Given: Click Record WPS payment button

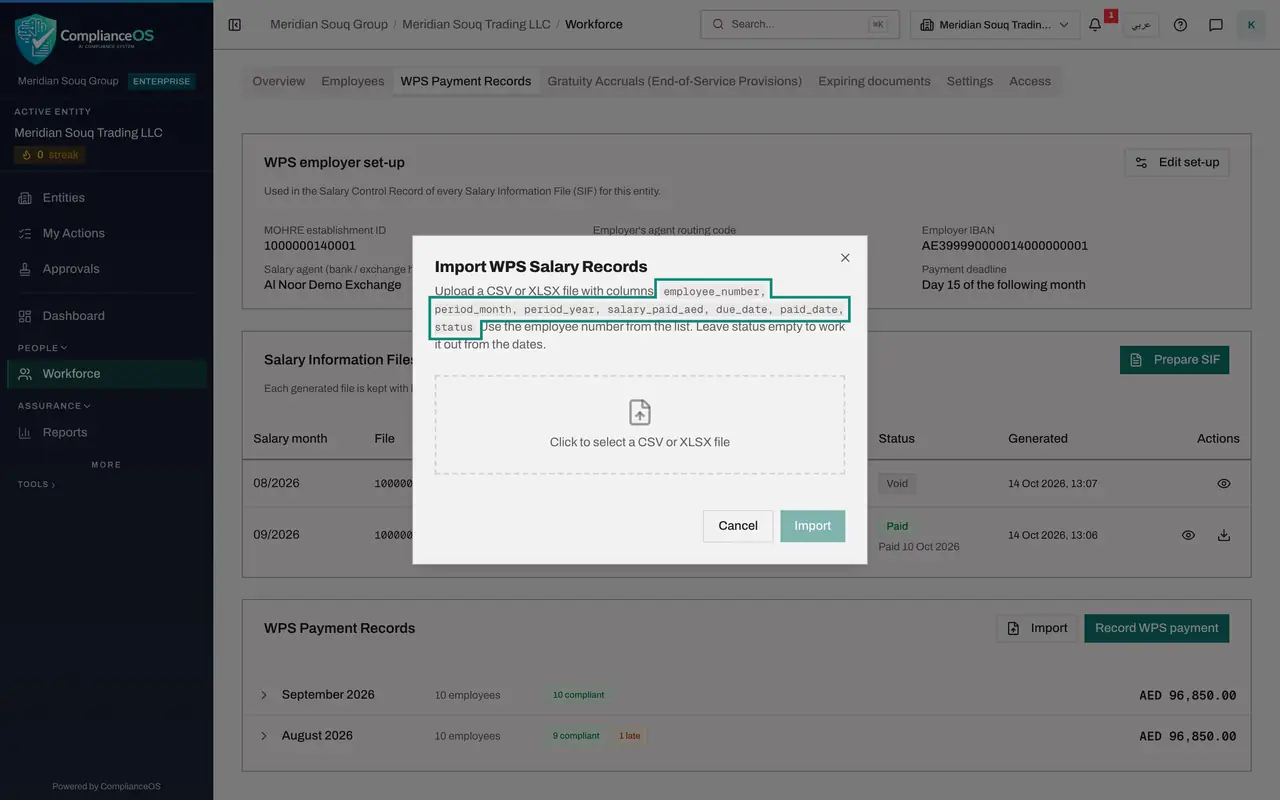Looking at the screenshot, I should click(x=1157, y=628).
